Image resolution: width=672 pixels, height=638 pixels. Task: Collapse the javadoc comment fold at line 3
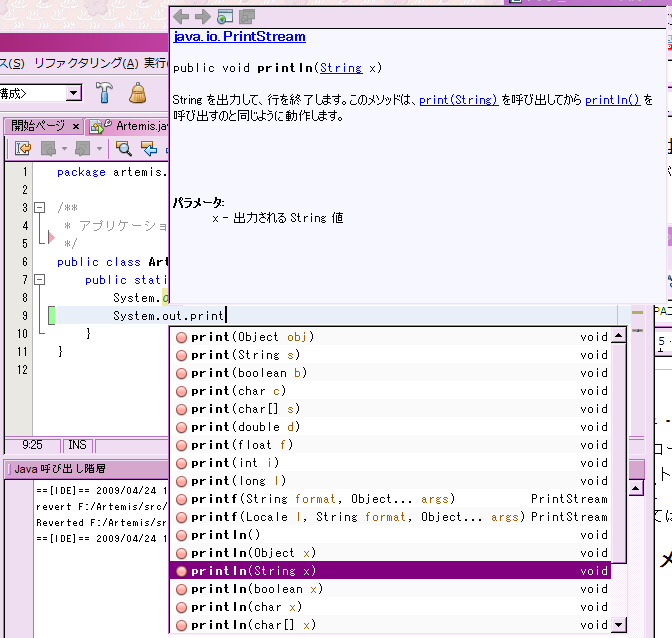click(39, 208)
